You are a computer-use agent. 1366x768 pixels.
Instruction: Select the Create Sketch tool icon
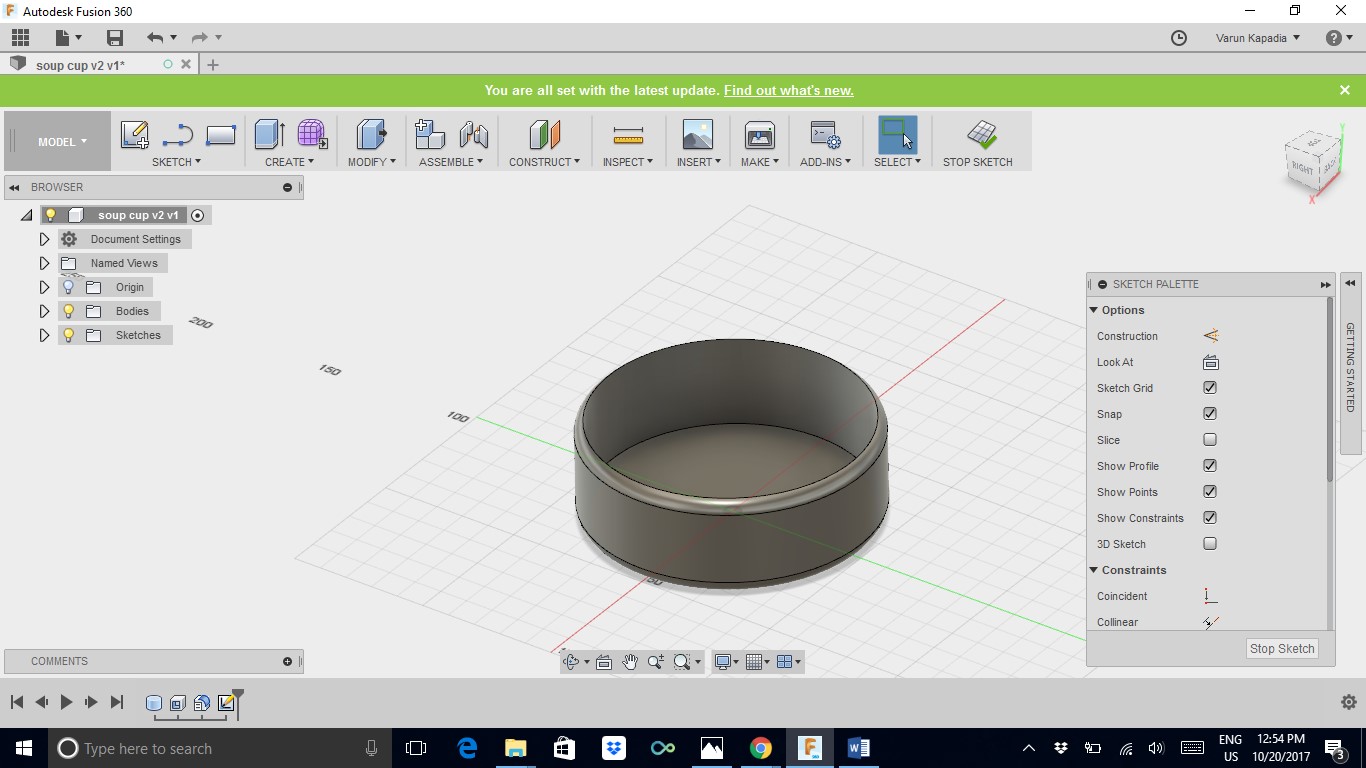135,134
